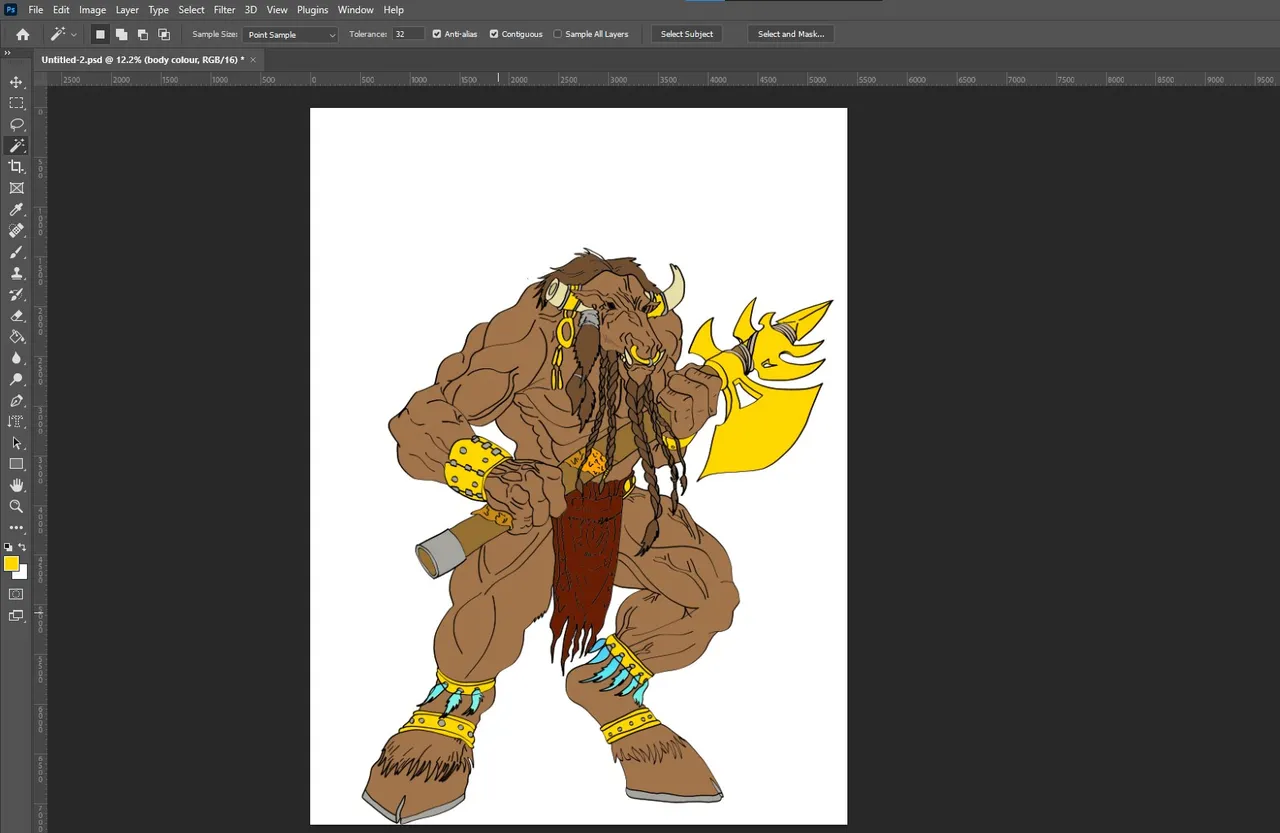
Task: Select the Vertical Type tool
Action: coord(16,422)
